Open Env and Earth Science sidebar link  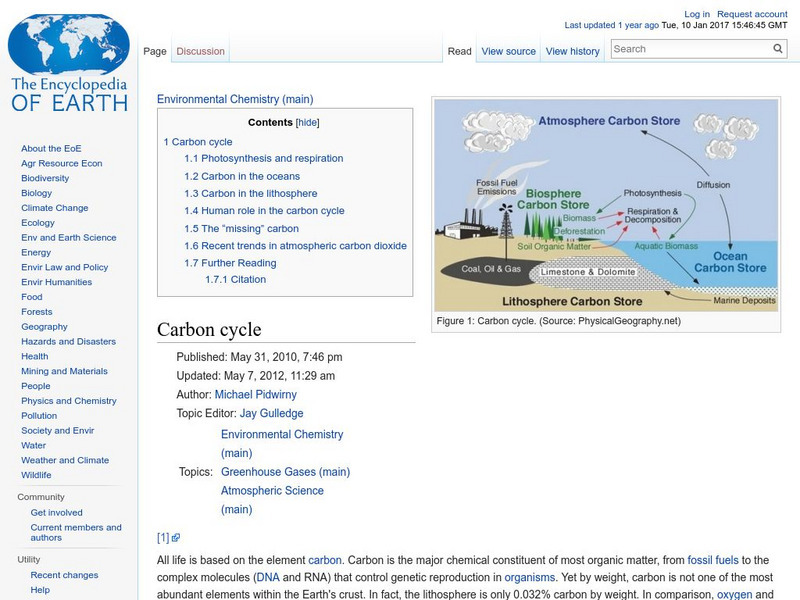(x=69, y=237)
